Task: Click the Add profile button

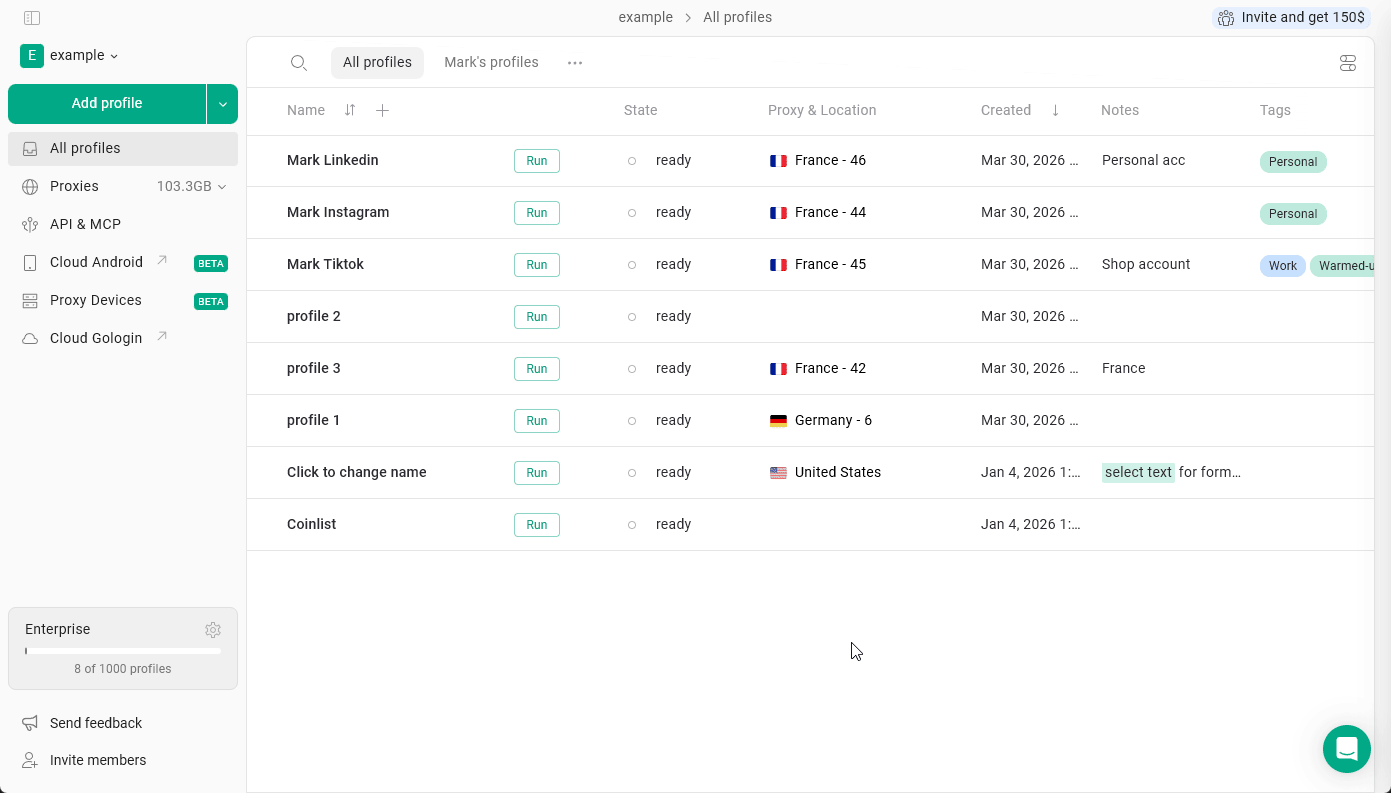Action: [x=107, y=104]
